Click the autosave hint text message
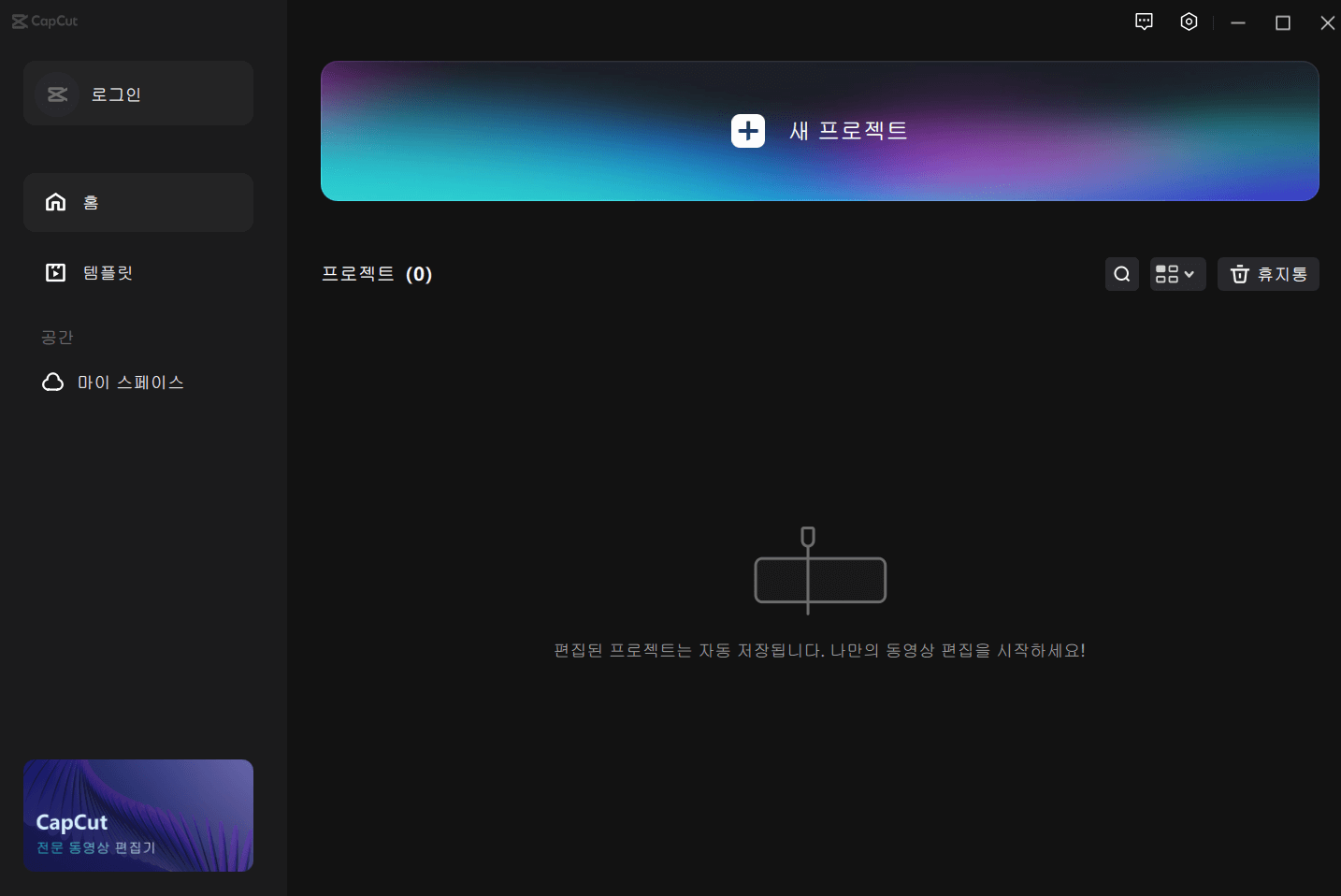 (820, 650)
